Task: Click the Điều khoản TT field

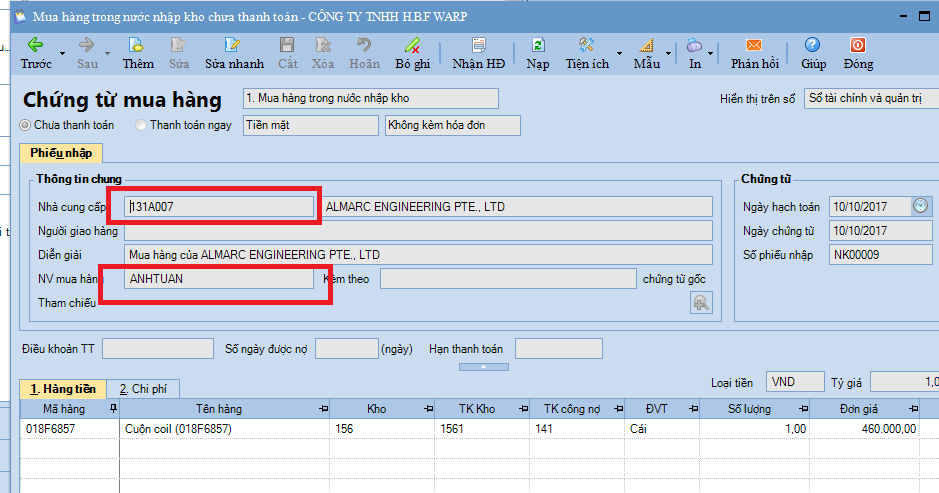Action: click(x=157, y=349)
